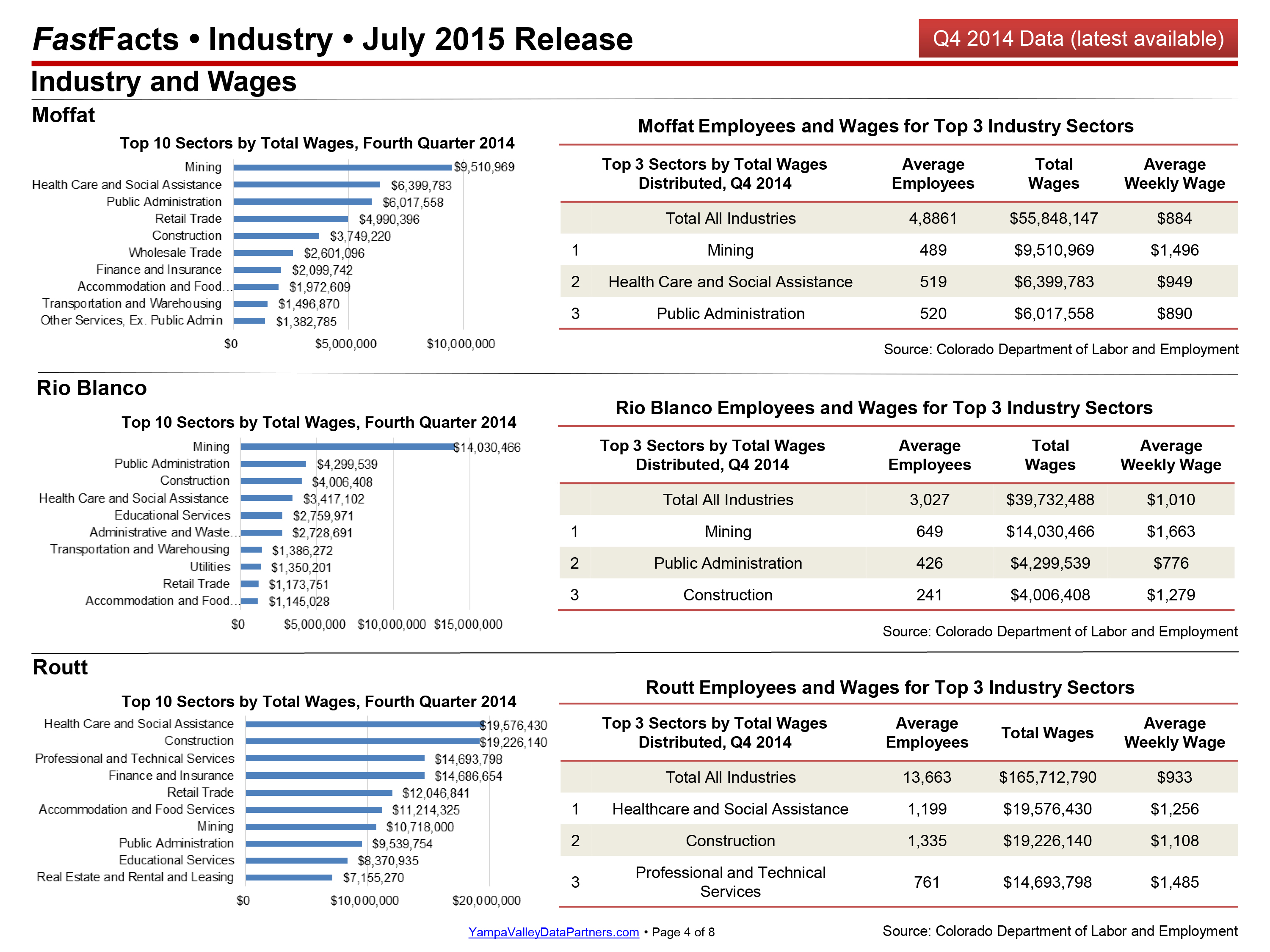Select Moffat Health Care employees 519
The width and height of the screenshot is (1270, 952).
[x=933, y=282]
